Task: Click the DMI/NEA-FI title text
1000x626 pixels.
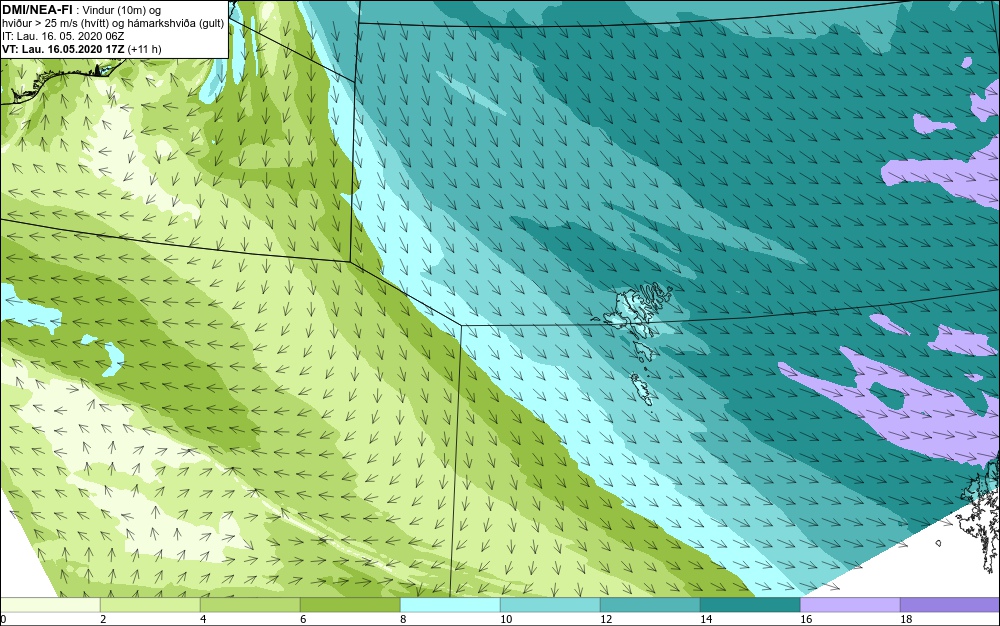Action: click(x=37, y=10)
